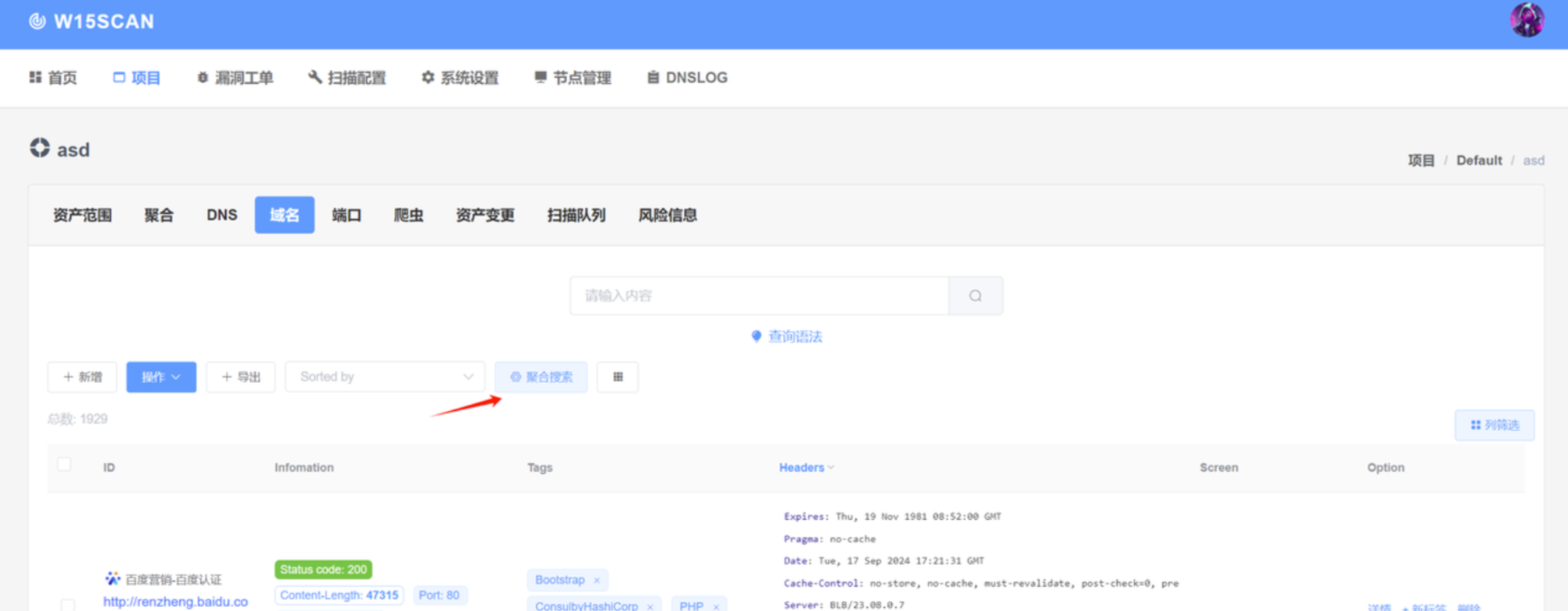1568x611 pixels.
Task: Click the Expires header line
Action: tap(893, 517)
